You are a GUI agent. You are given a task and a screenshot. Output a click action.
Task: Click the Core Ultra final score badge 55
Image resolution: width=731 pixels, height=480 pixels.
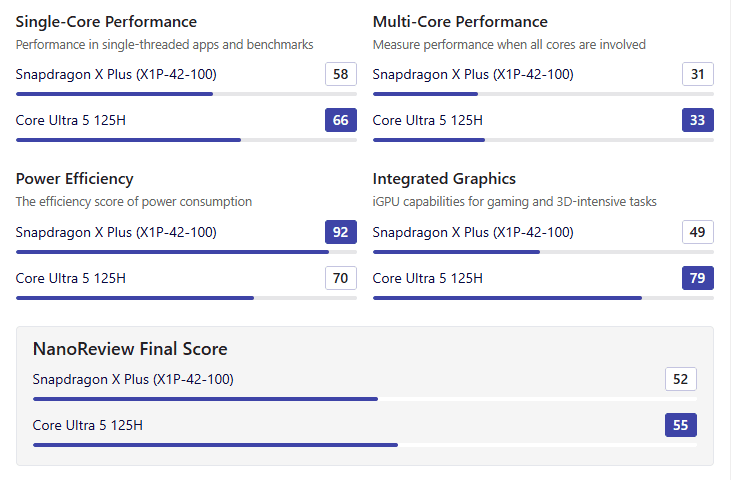681,425
